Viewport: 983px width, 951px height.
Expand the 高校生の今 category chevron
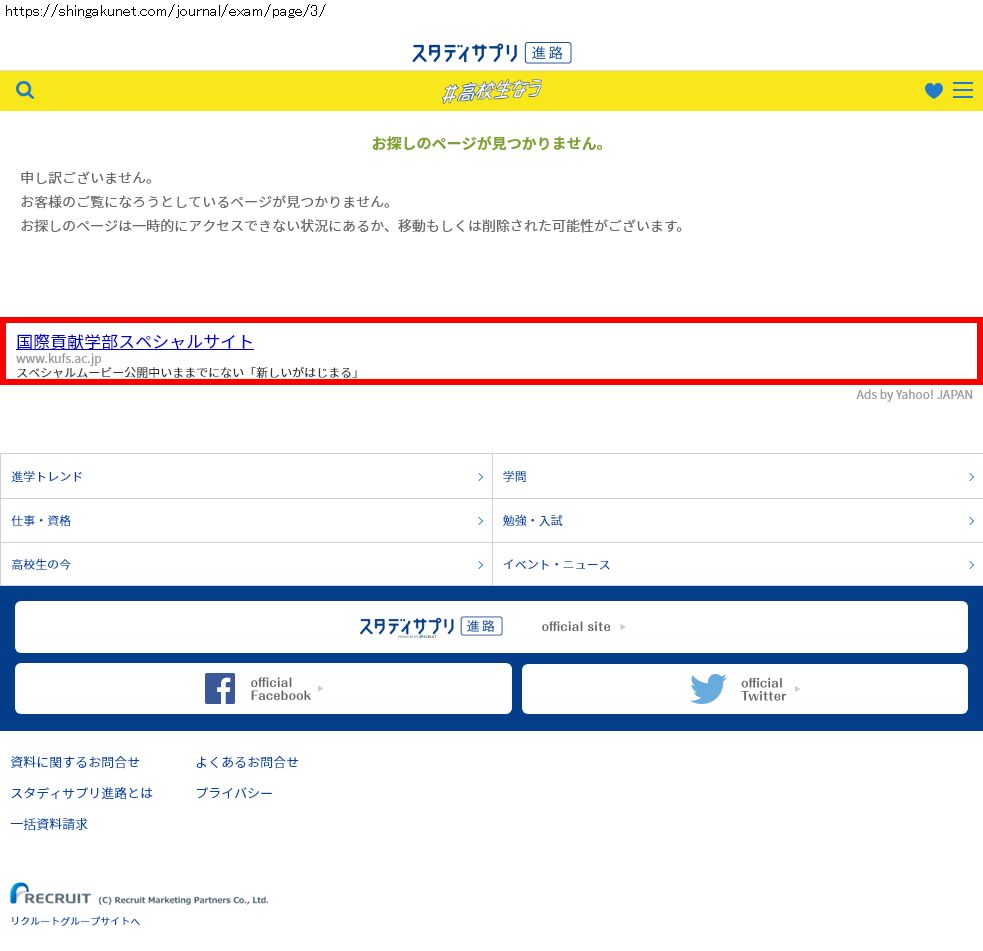[x=480, y=565]
